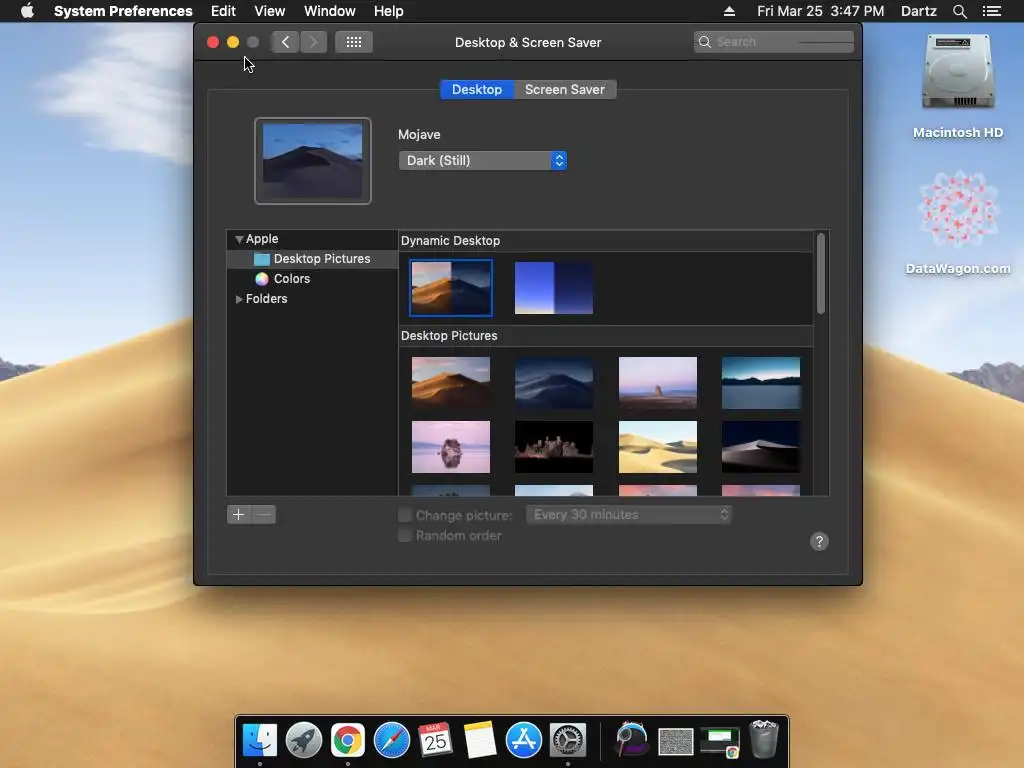Image resolution: width=1024 pixels, height=768 pixels.
Task: Click the eject icon in menu bar
Action: (729, 11)
